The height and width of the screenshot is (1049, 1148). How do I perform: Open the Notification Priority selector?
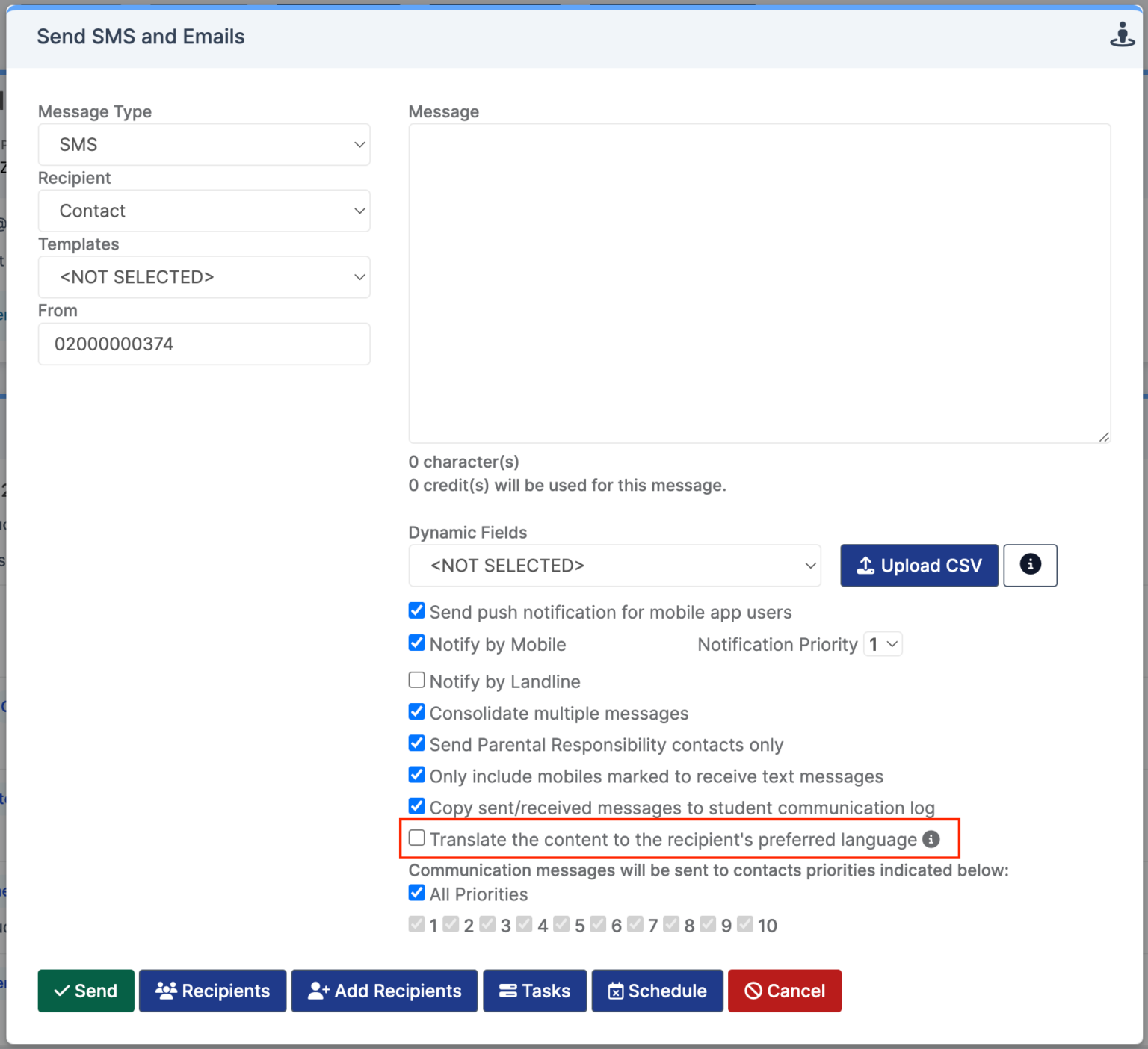tap(883, 643)
